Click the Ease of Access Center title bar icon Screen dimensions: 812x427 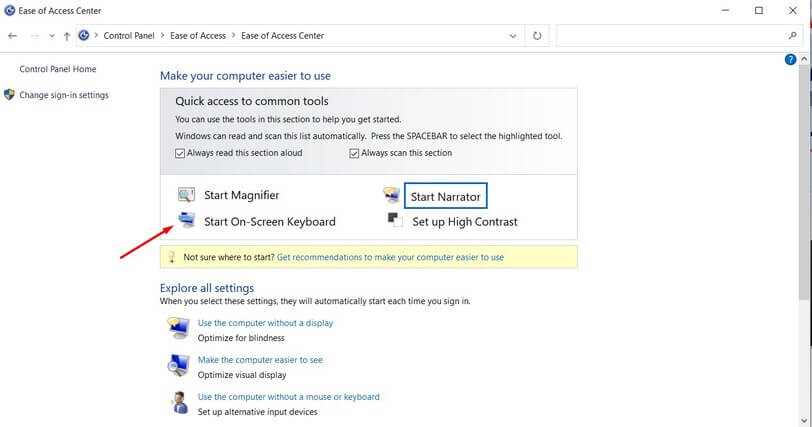[x=9, y=10]
